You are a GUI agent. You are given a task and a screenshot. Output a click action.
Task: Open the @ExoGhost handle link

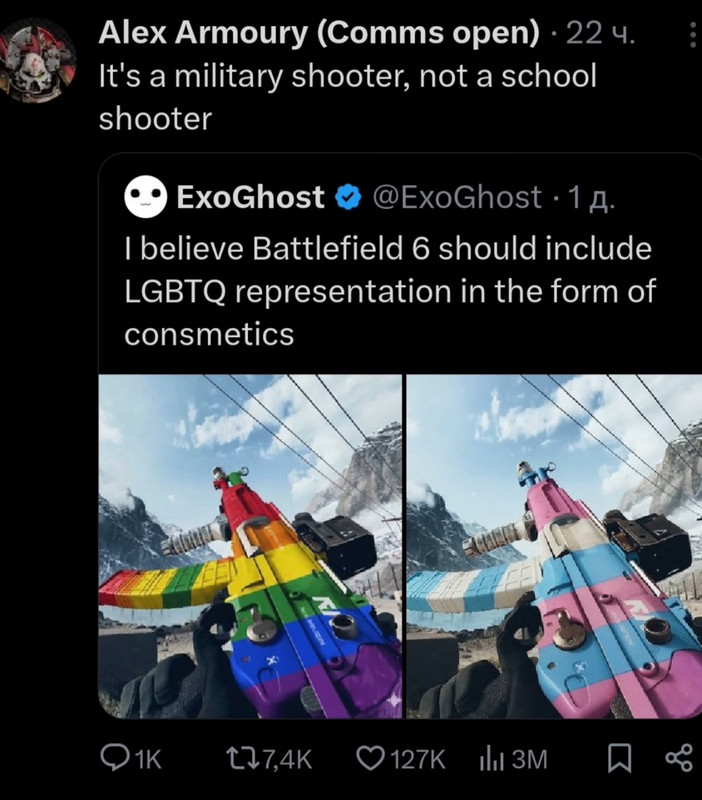click(457, 197)
